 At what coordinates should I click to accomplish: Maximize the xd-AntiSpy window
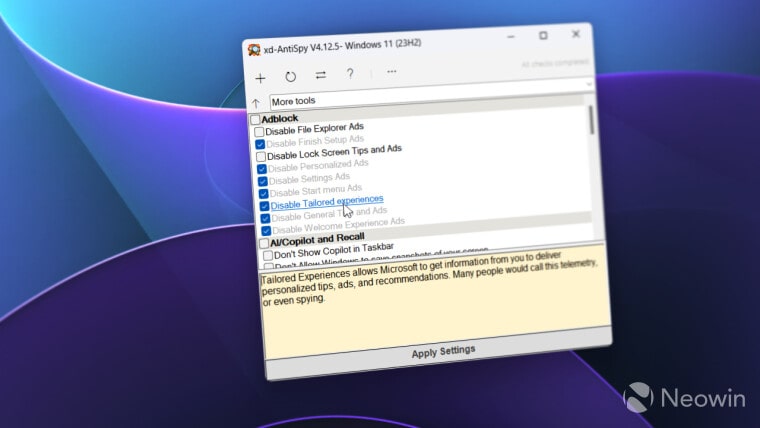[543, 35]
